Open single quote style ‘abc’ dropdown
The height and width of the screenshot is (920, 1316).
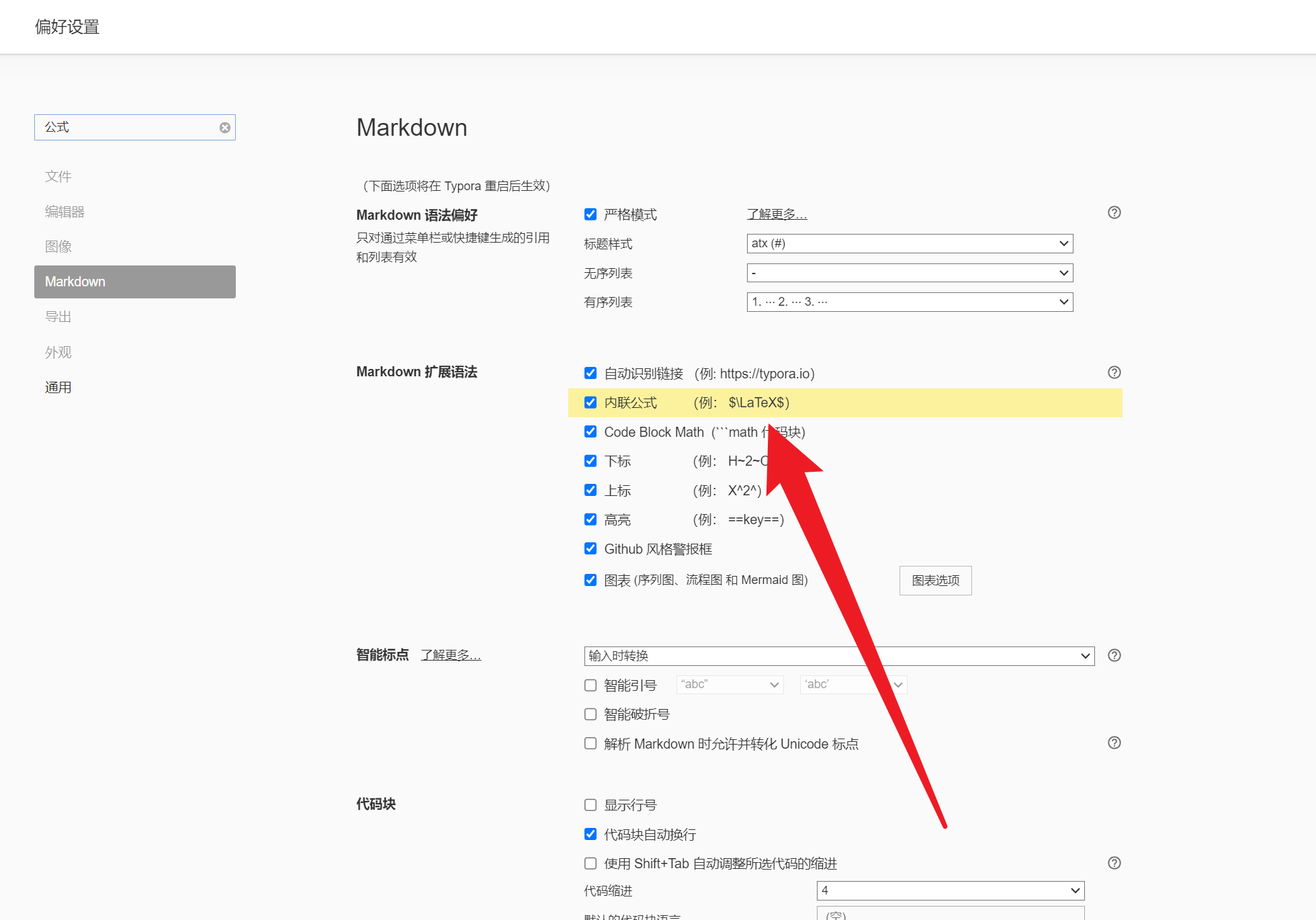853,685
